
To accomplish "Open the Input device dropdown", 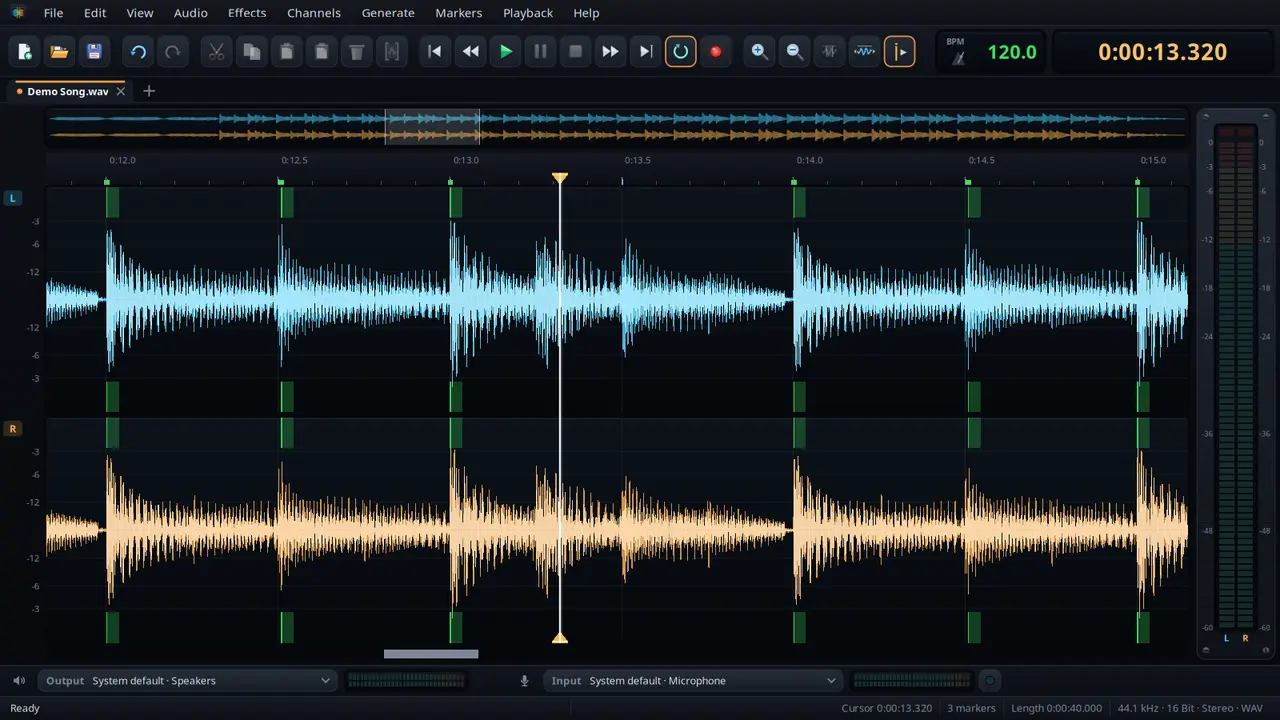I will [693, 681].
